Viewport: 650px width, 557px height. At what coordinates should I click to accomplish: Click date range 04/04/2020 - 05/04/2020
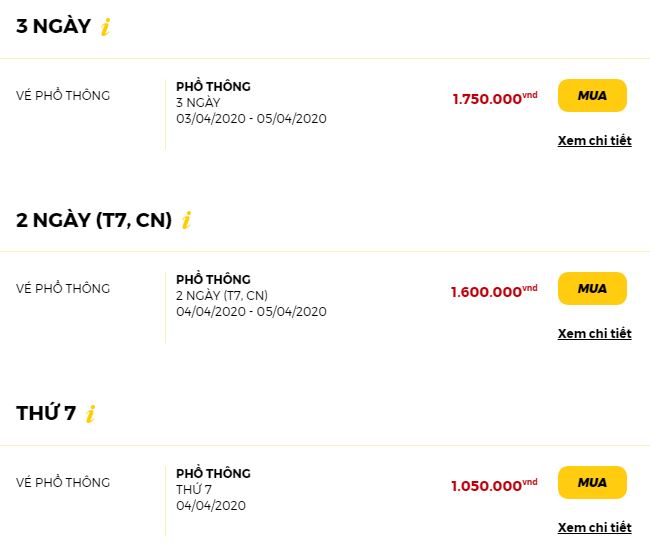point(251,312)
